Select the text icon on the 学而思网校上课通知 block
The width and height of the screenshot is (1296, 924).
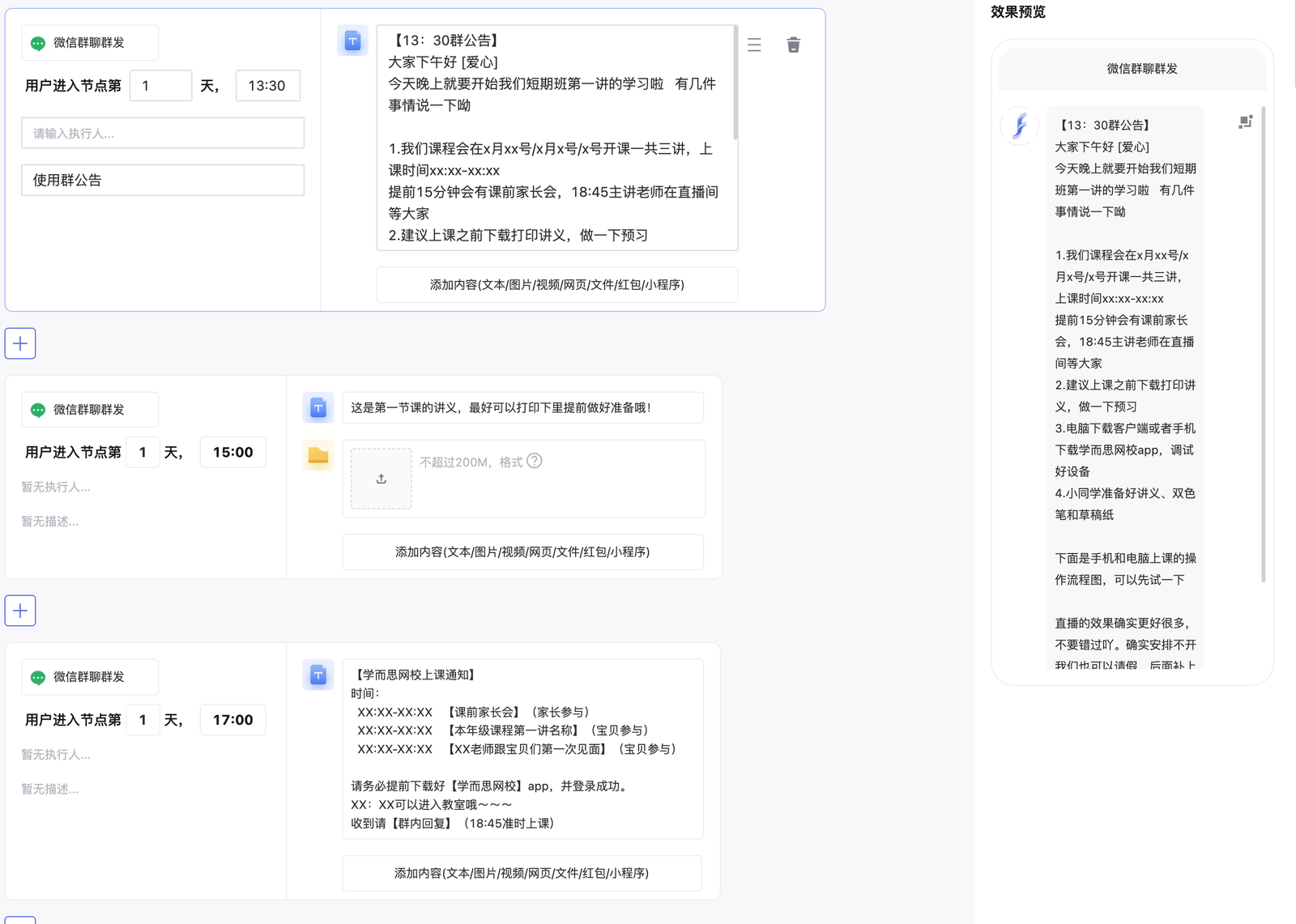[x=318, y=674]
